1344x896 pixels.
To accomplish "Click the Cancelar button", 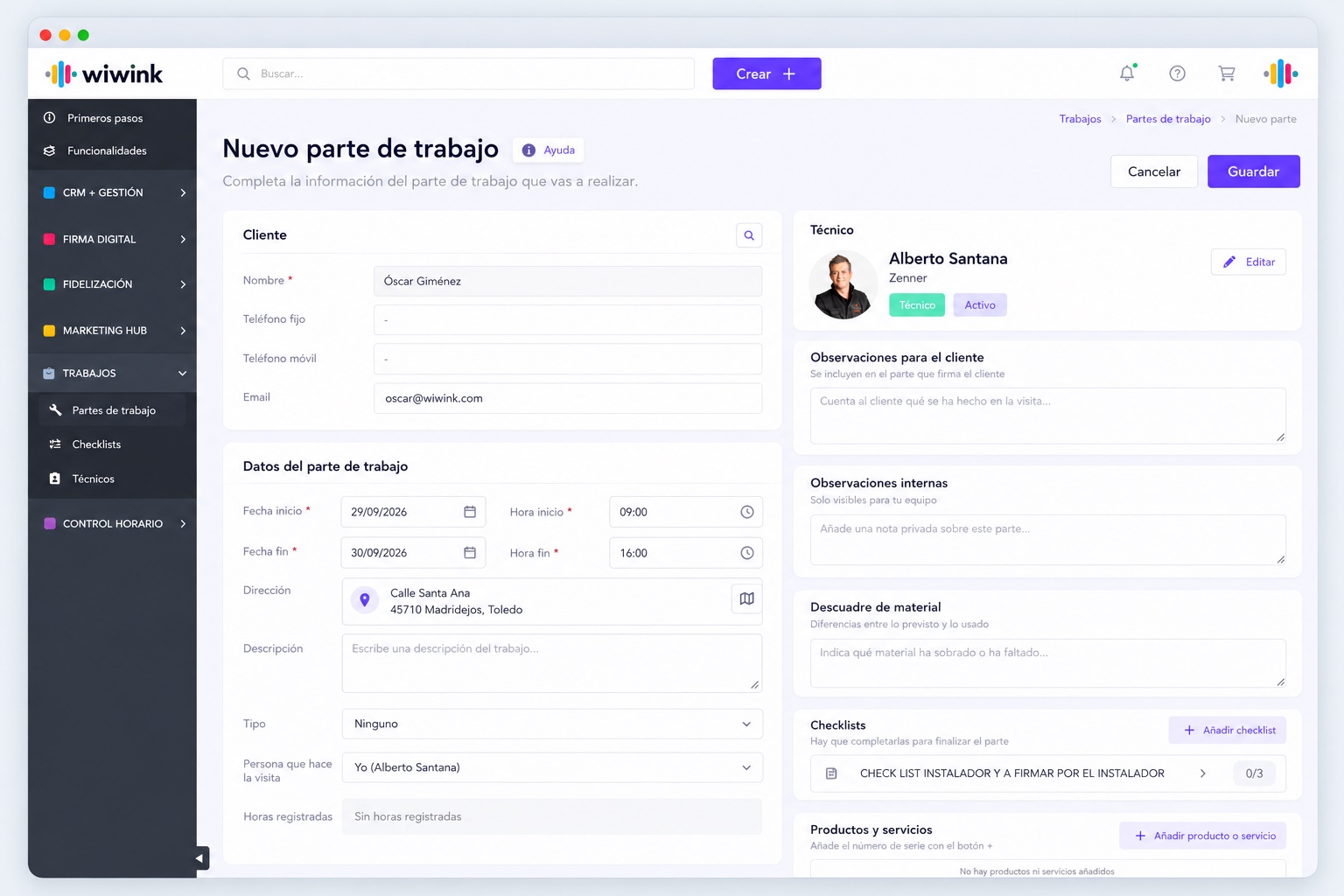I will click(x=1154, y=171).
